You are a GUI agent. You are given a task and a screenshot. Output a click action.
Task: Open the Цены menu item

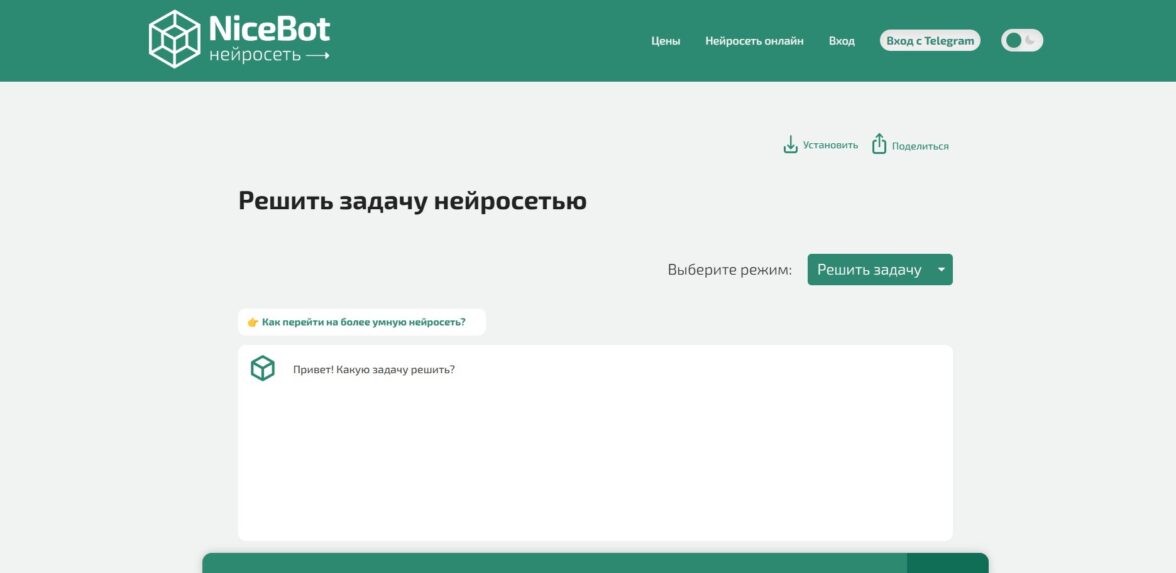point(665,41)
